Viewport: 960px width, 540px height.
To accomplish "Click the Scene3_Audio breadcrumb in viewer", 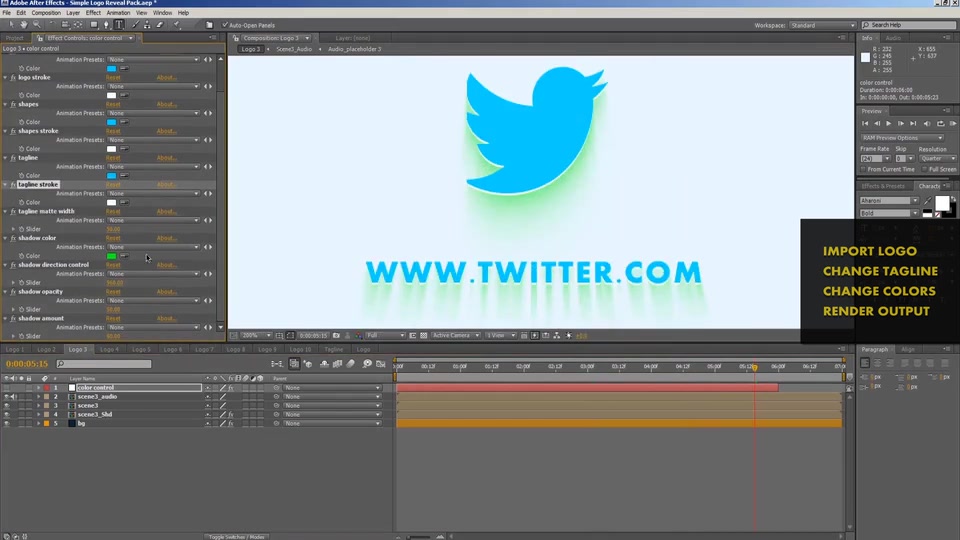I will click(294, 49).
